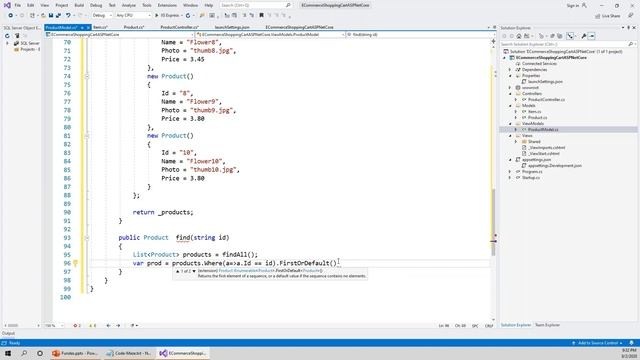Image resolution: width=640 pixels, height=360 pixels.
Task: Click the Solution Explorer Home icon
Action: tap(519, 36)
